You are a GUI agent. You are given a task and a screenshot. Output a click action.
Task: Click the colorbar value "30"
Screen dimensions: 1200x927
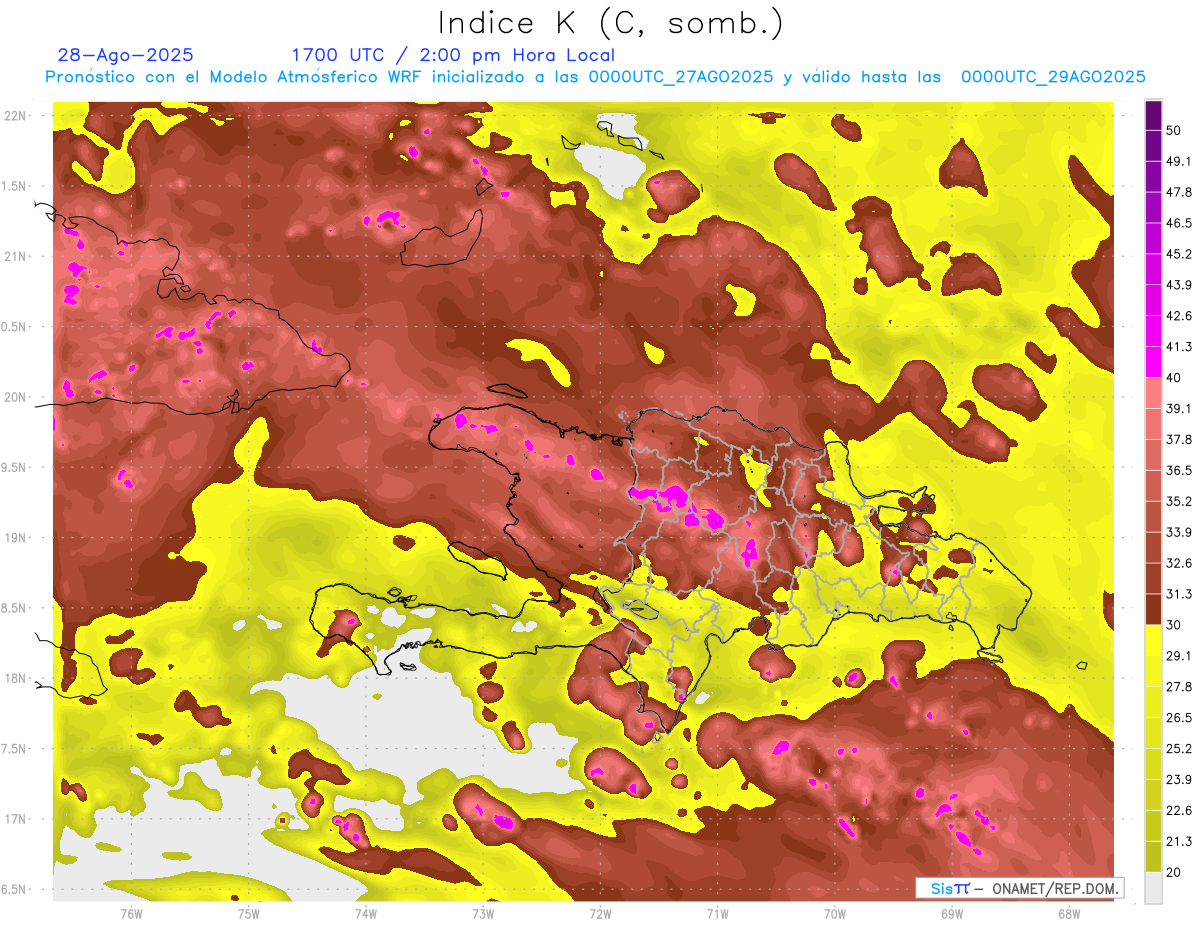pyautogui.click(x=1175, y=625)
